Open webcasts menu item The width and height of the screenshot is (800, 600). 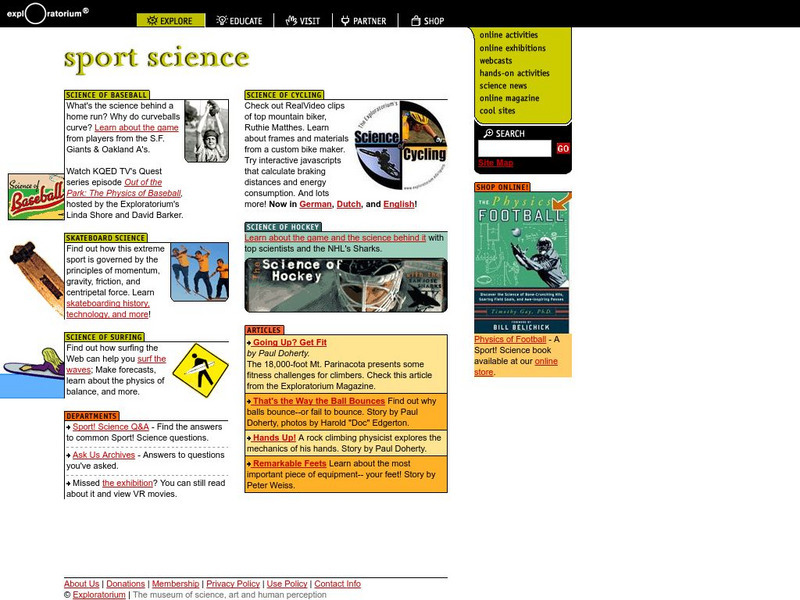point(495,60)
